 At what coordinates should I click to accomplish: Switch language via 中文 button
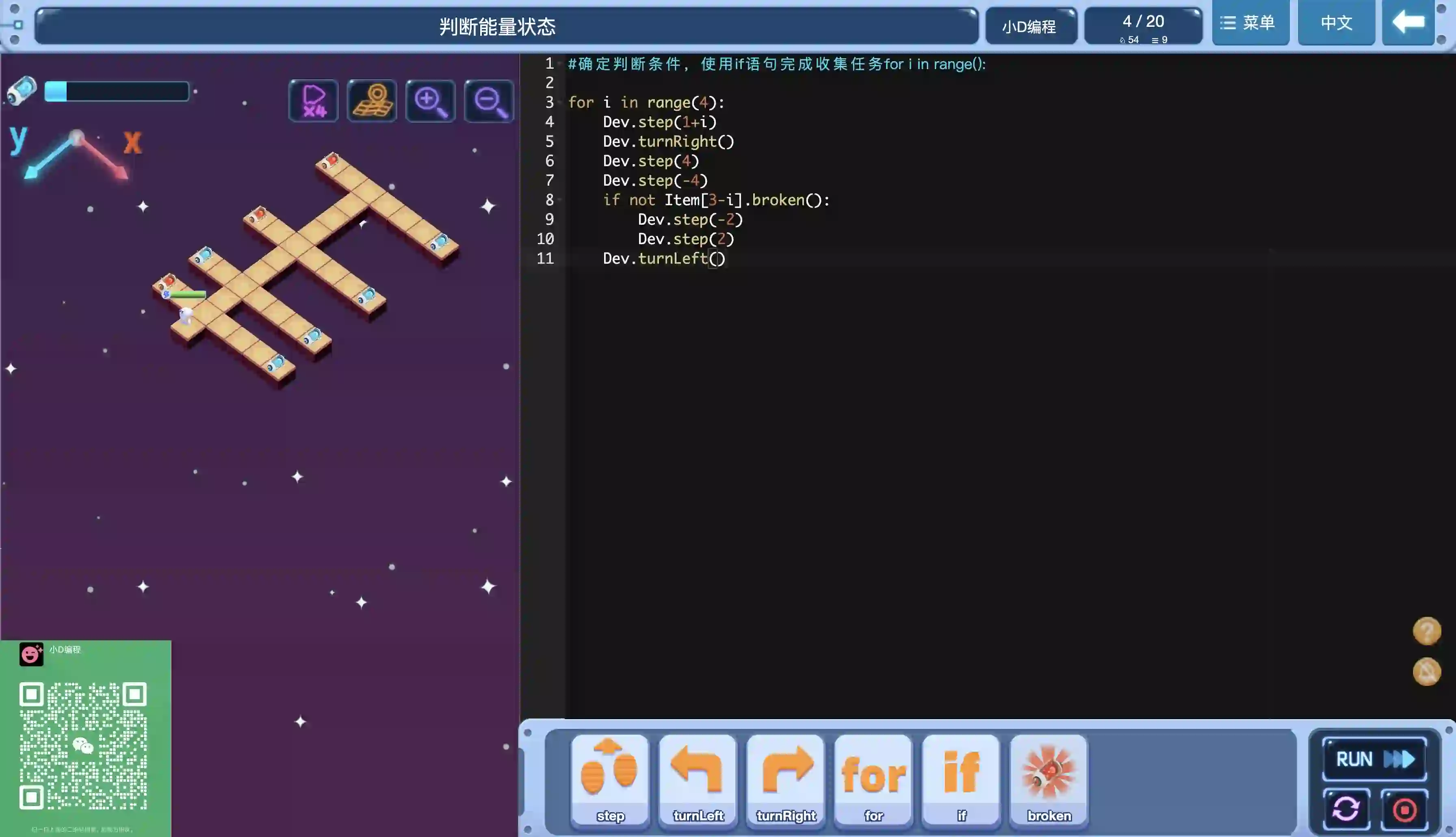click(x=1336, y=23)
